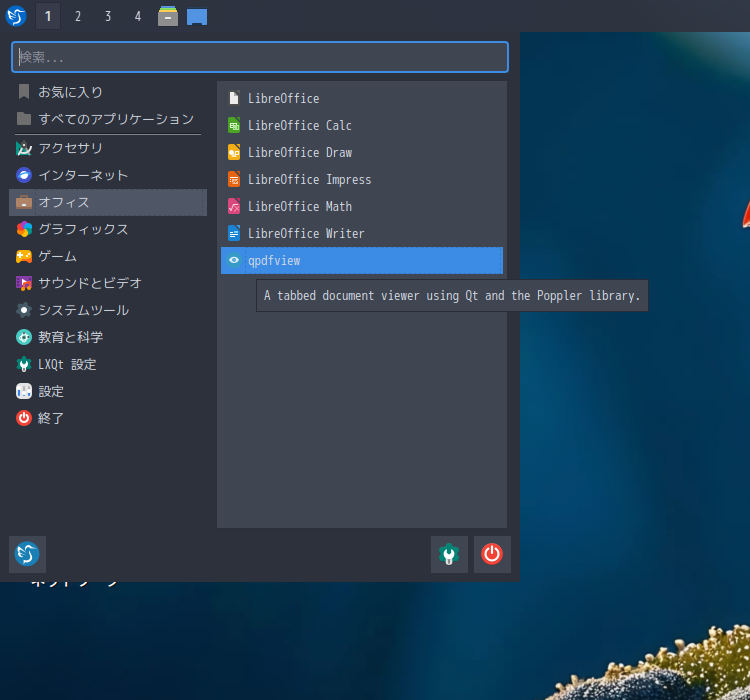Select the グラフィックス category
Image resolution: width=750 pixels, height=700 pixels.
click(108, 229)
